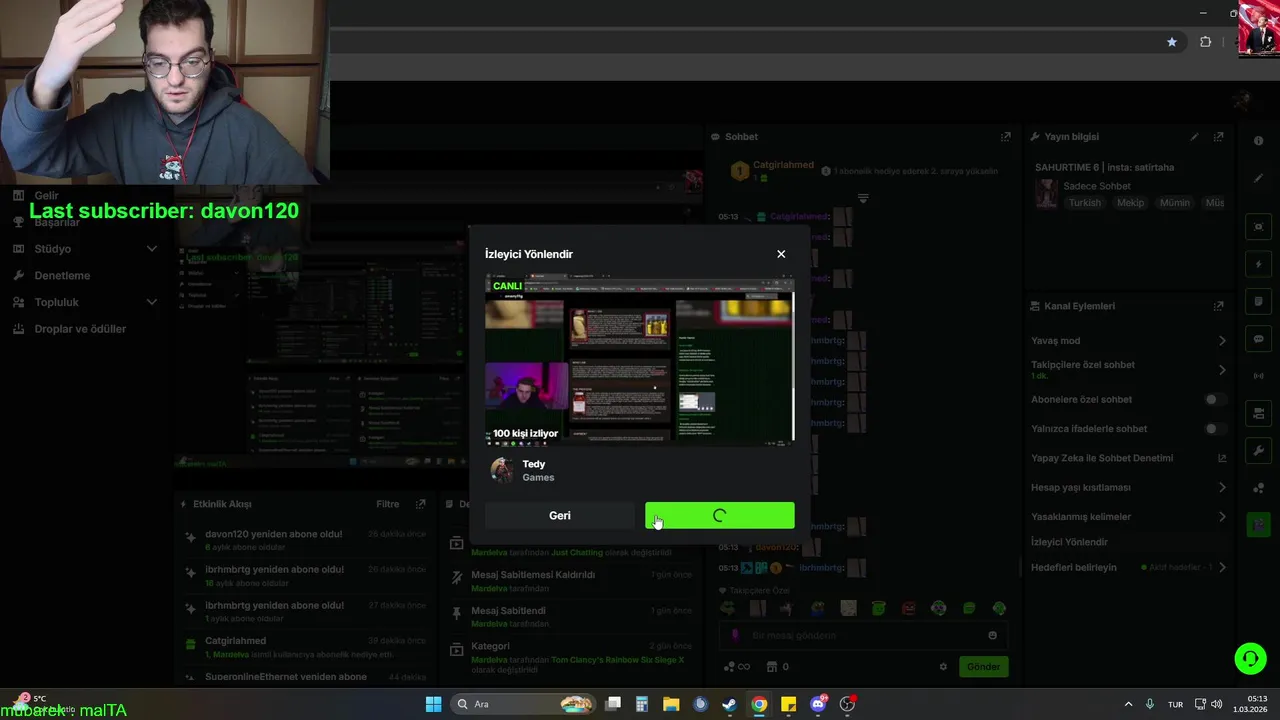
Task: Click the chat message input field
Action: pyautogui.click(x=863, y=635)
